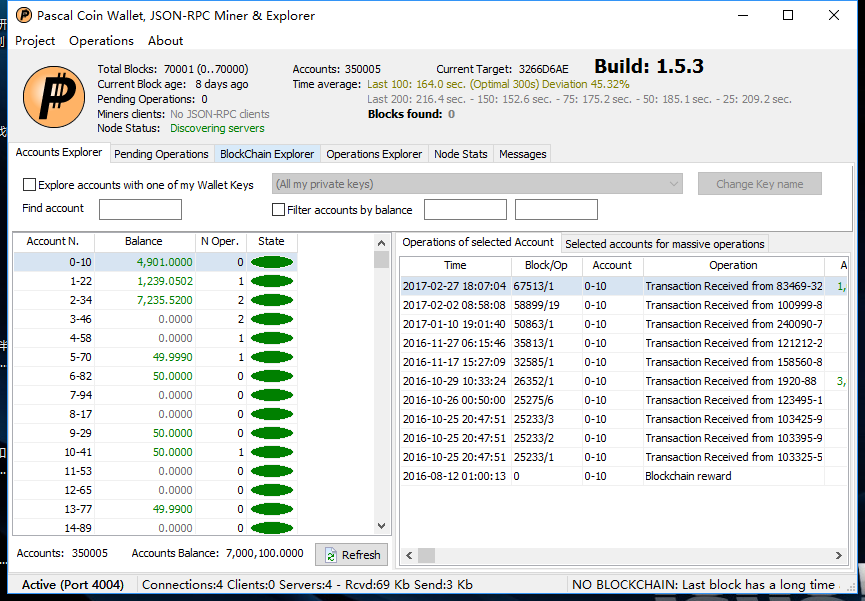Viewport: 865px width, 601px height.
Task: Click the Operation column header
Action: pyautogui.click(x=734, y=265)
